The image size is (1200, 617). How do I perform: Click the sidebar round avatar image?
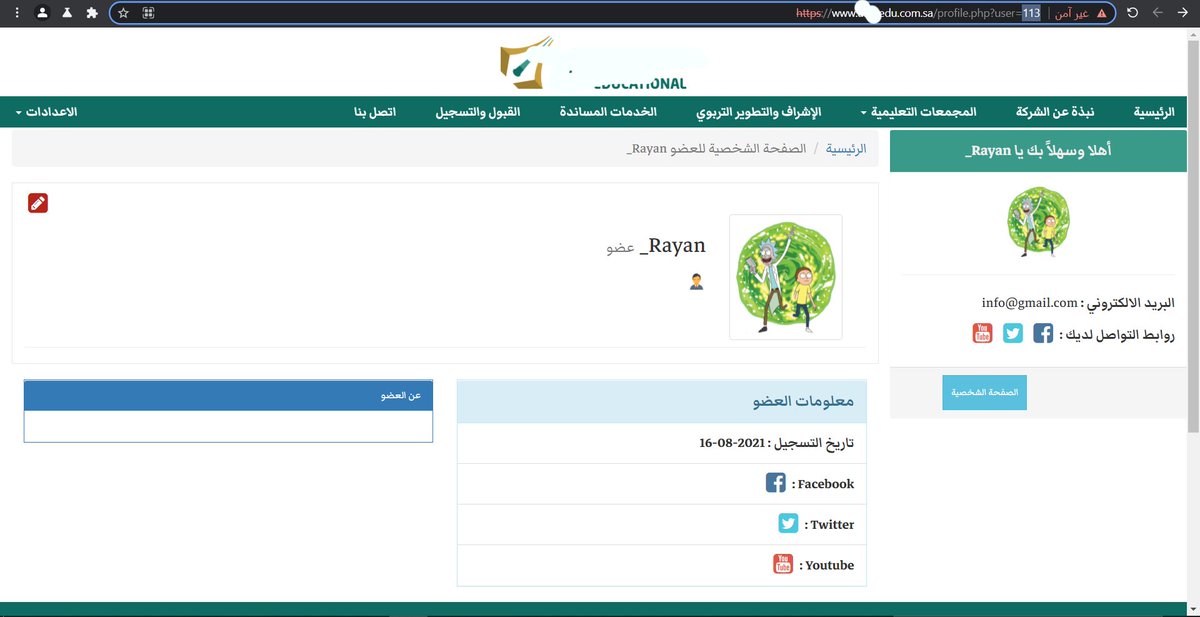(1039, 222)
